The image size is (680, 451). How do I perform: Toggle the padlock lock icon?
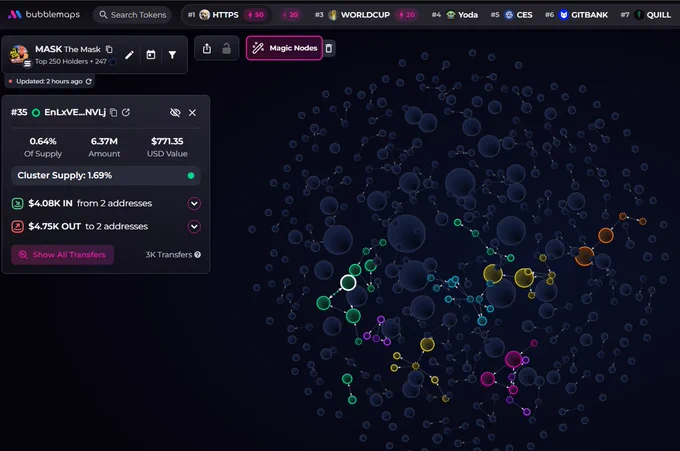[x=226, y=48]
